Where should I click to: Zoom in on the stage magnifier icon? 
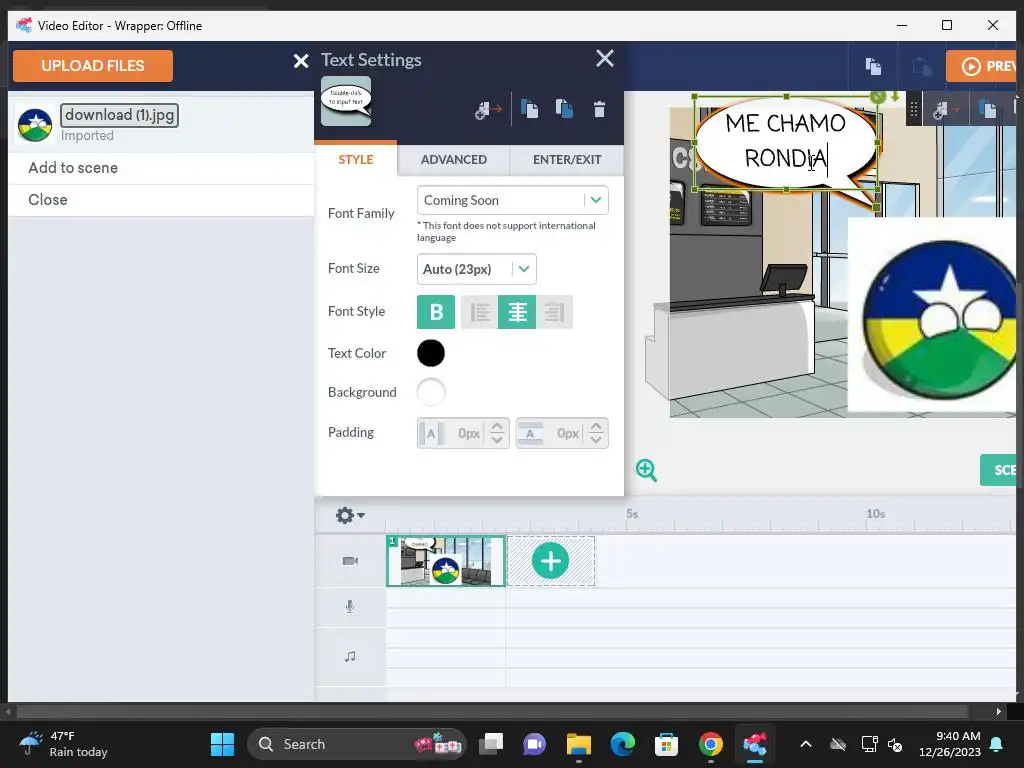pos(647,470)
